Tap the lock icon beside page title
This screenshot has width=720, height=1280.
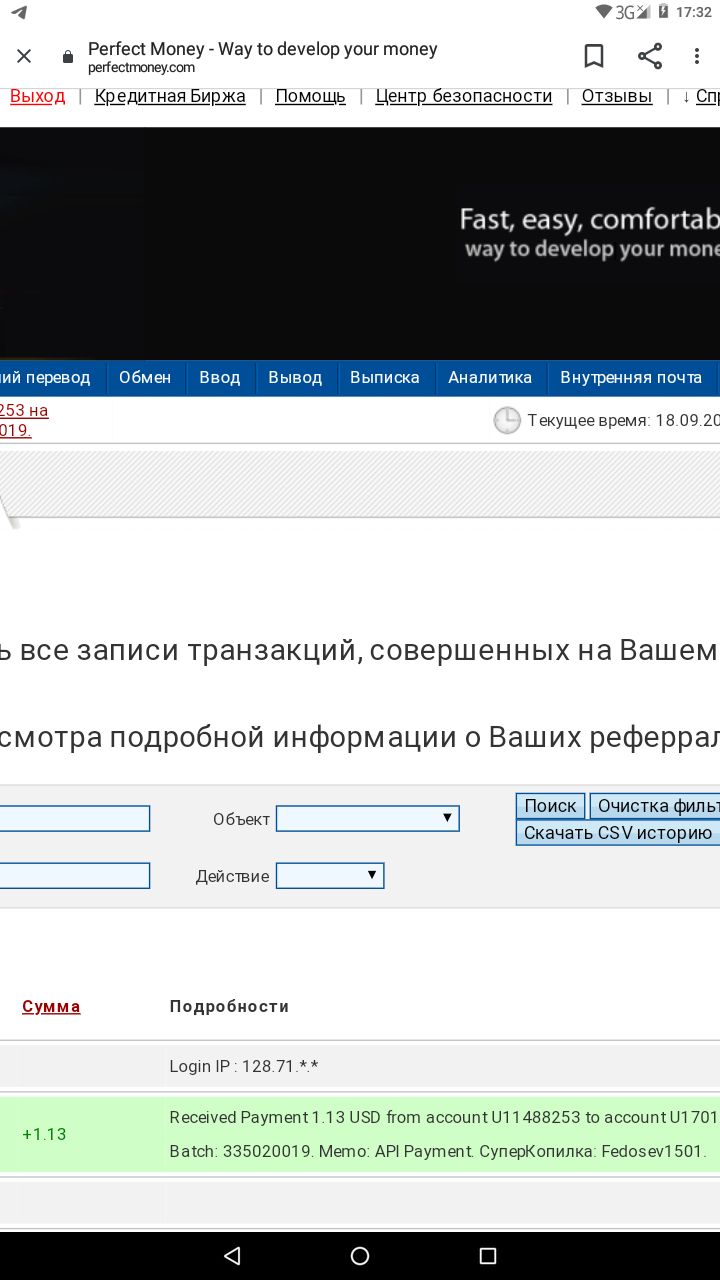68,57
